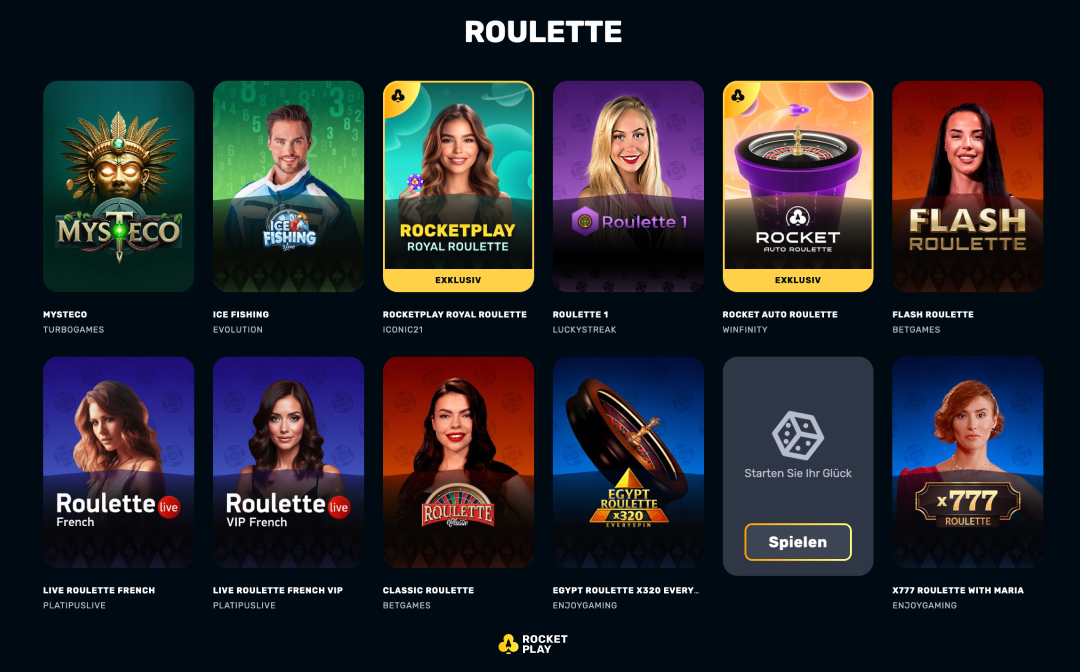1080x672 pixels.
Task: Click the dice icon above Starten Sie Ihr Glück
Action: tap(798, 435)
